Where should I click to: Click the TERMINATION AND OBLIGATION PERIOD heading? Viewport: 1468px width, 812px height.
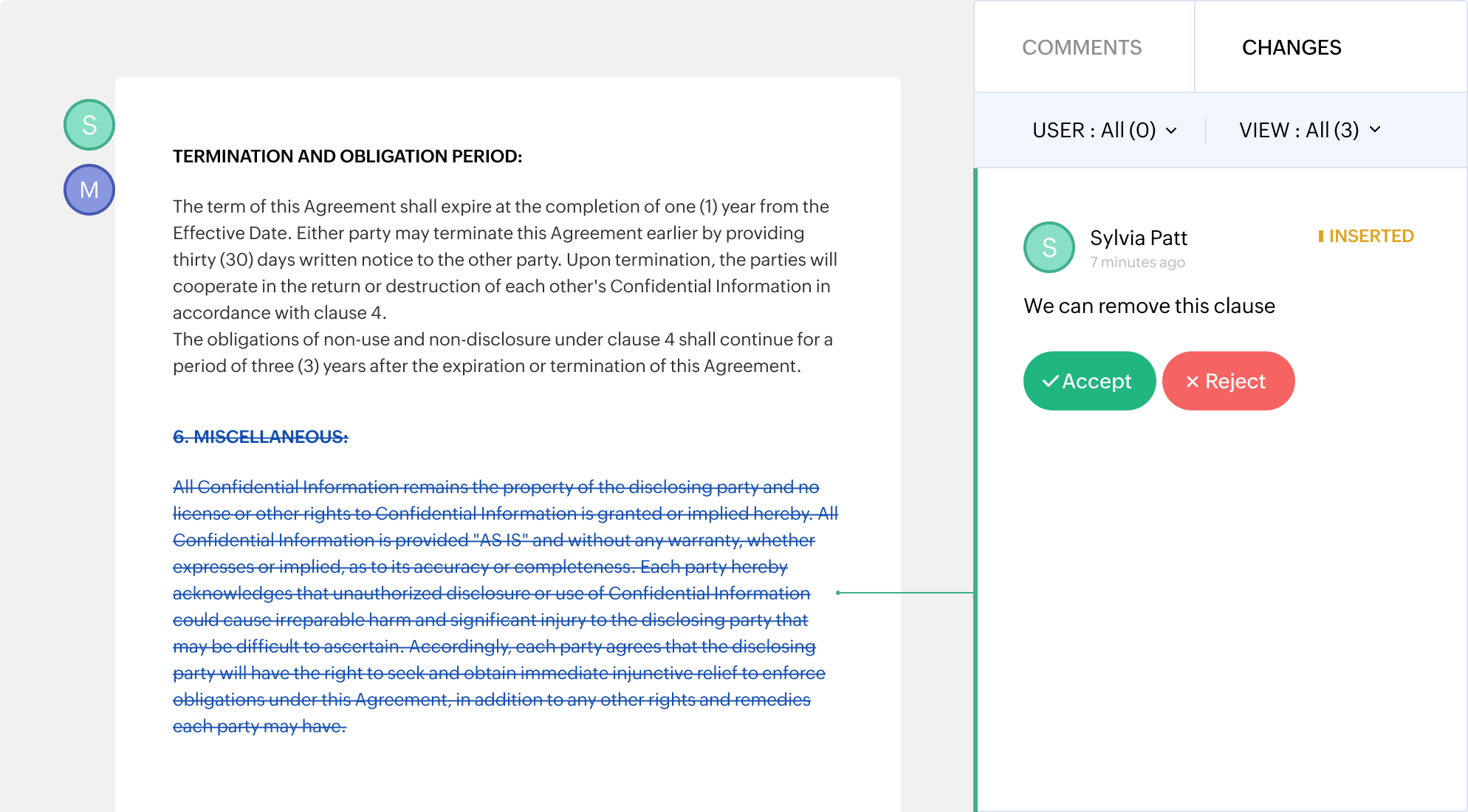pyautogui.click(x=347, y=156)
